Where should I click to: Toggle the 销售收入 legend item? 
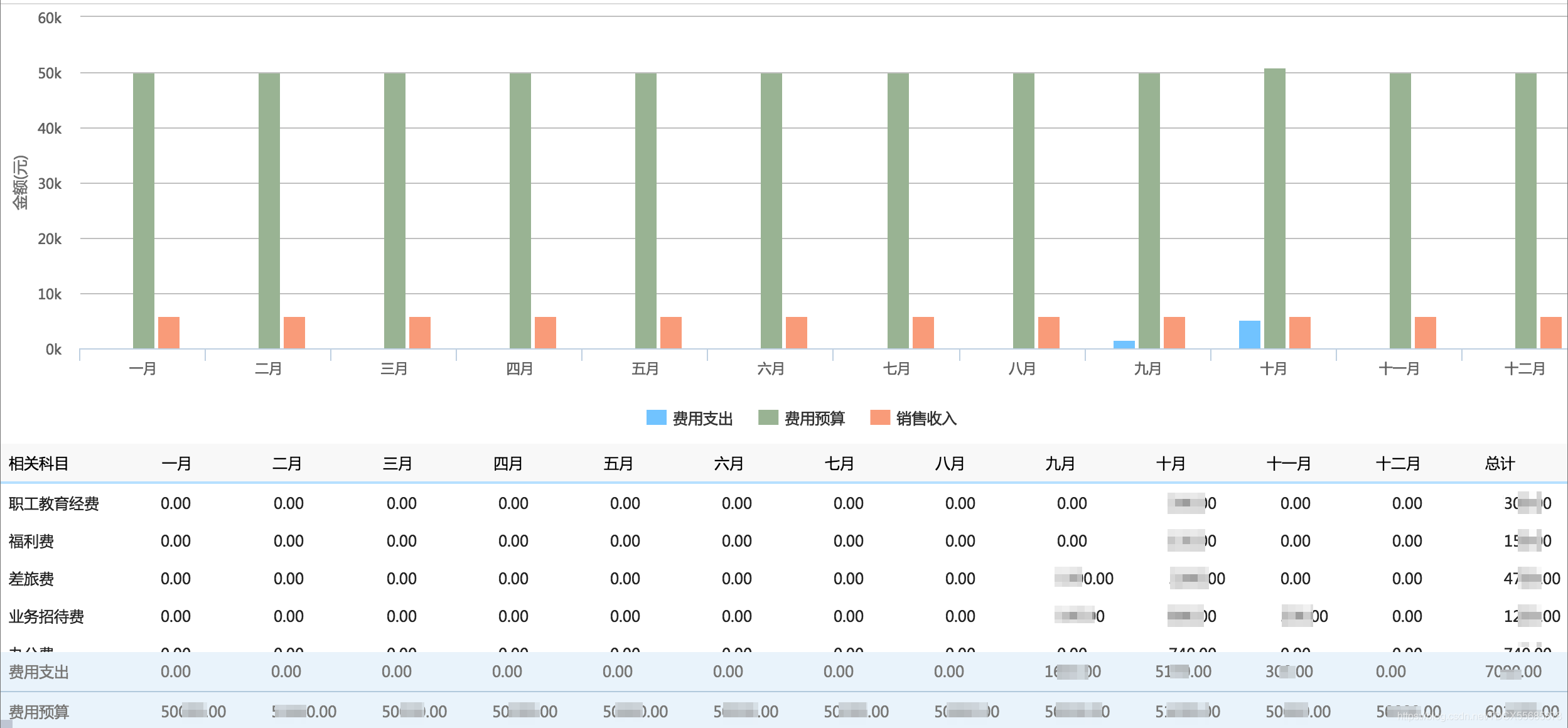(926, 419)
